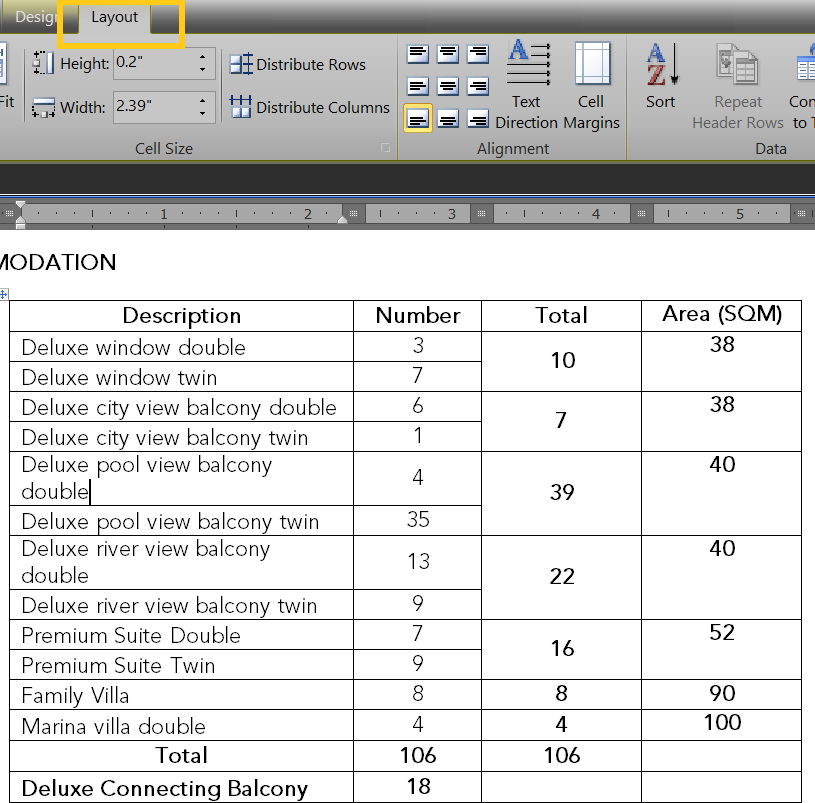Select the Align Top Right icon
The image size is (815, 803).
[x=478, y=53]
